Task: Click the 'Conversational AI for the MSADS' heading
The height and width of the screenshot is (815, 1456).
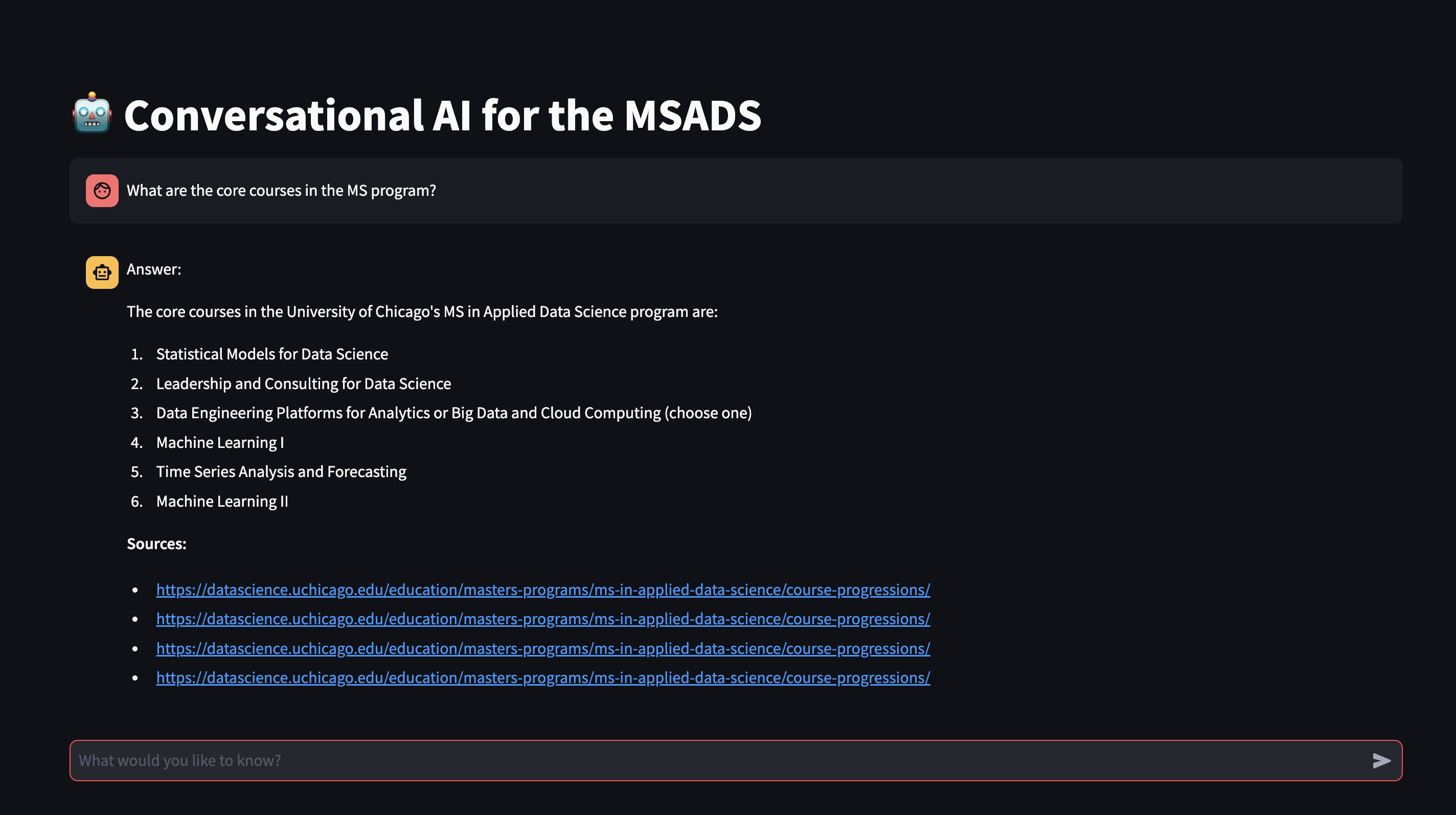Action: [x=443, y=116]
